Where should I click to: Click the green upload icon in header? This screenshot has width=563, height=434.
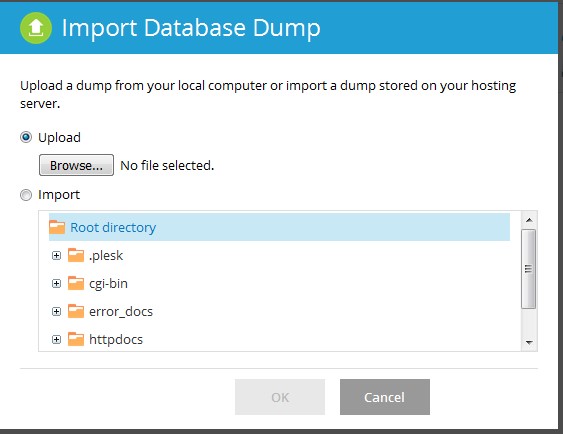tap(36, 28)
